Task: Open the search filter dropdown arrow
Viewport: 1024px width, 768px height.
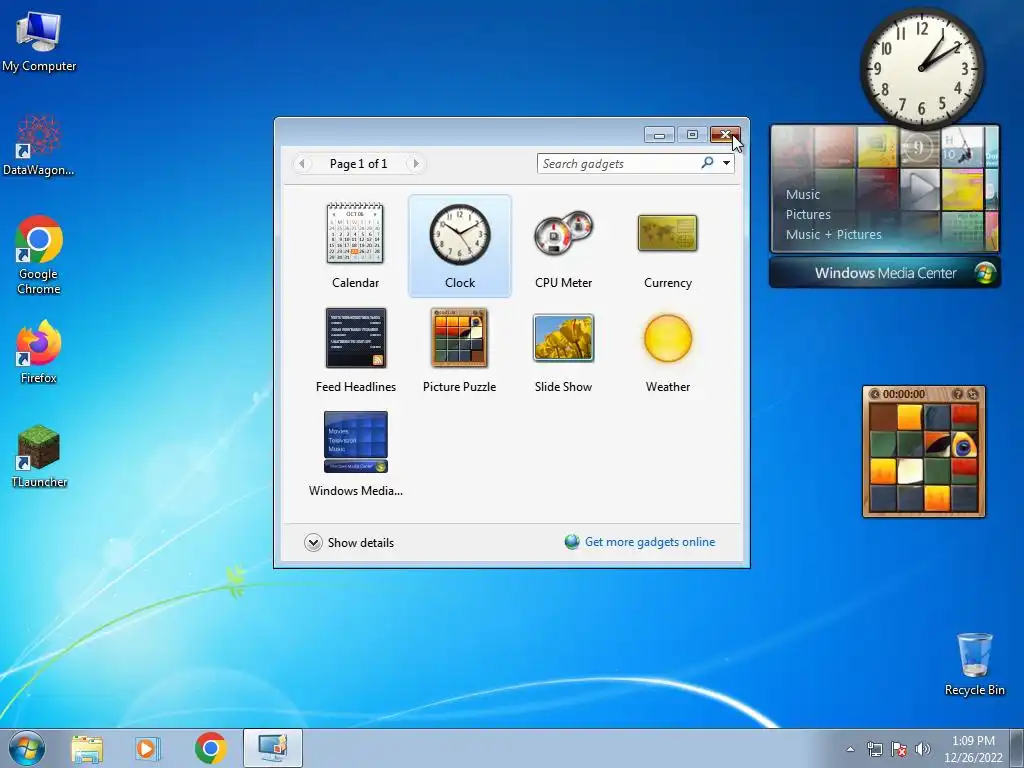Action: pos(726,163)
